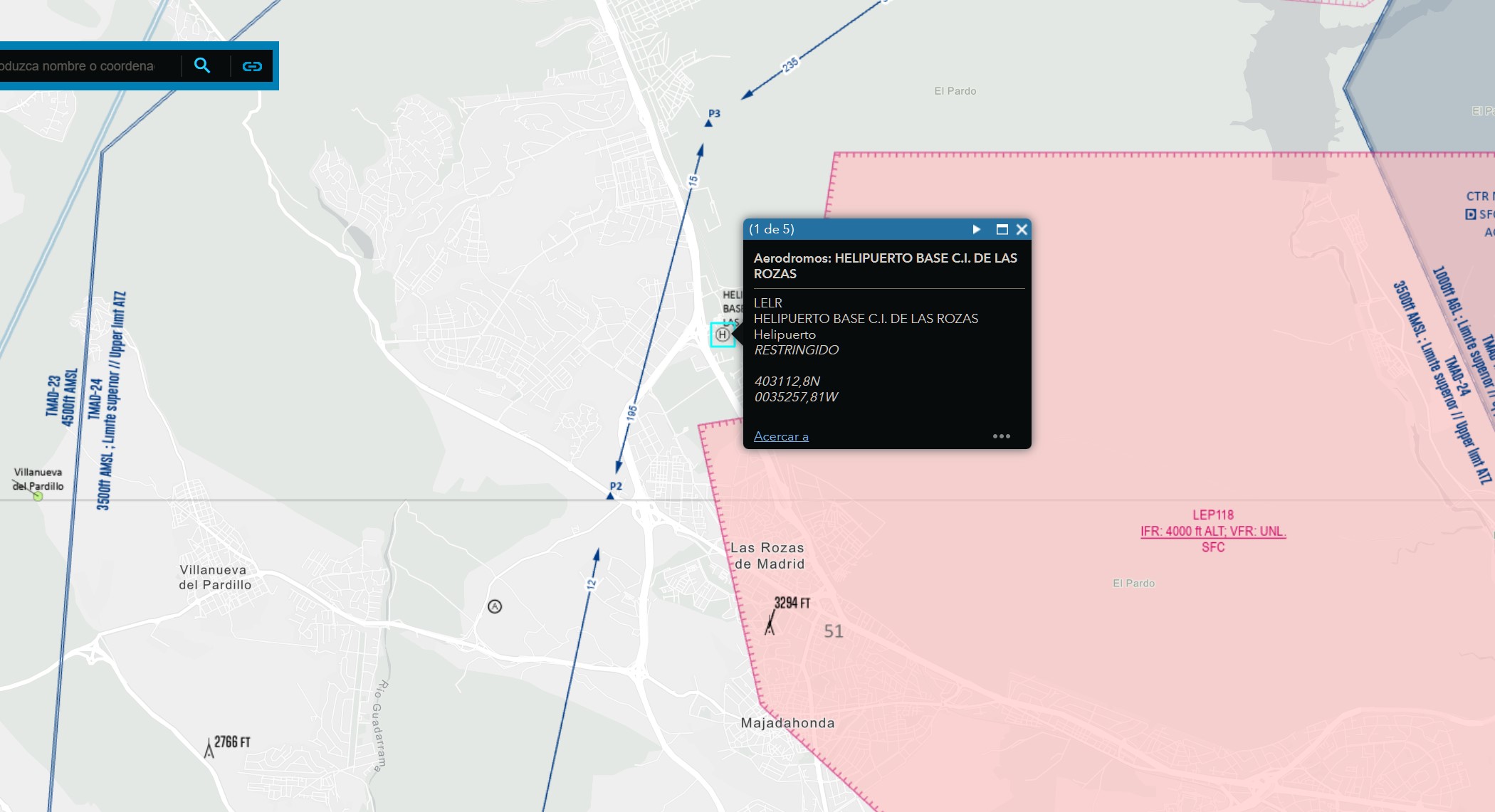
Task: Click the '(1 de 5)' popup counter
Action: (772, 229)
